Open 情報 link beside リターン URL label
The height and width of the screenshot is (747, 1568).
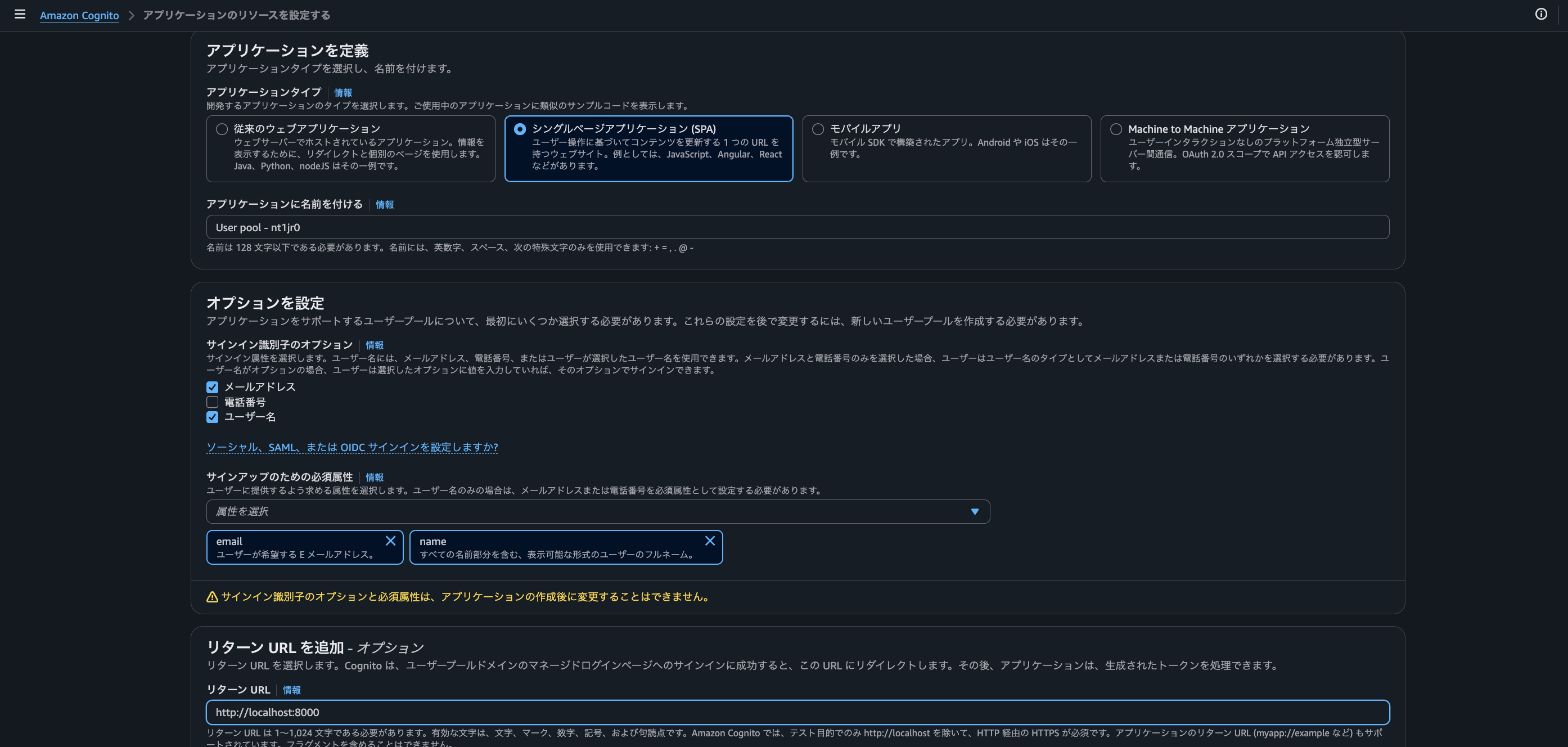291,690
